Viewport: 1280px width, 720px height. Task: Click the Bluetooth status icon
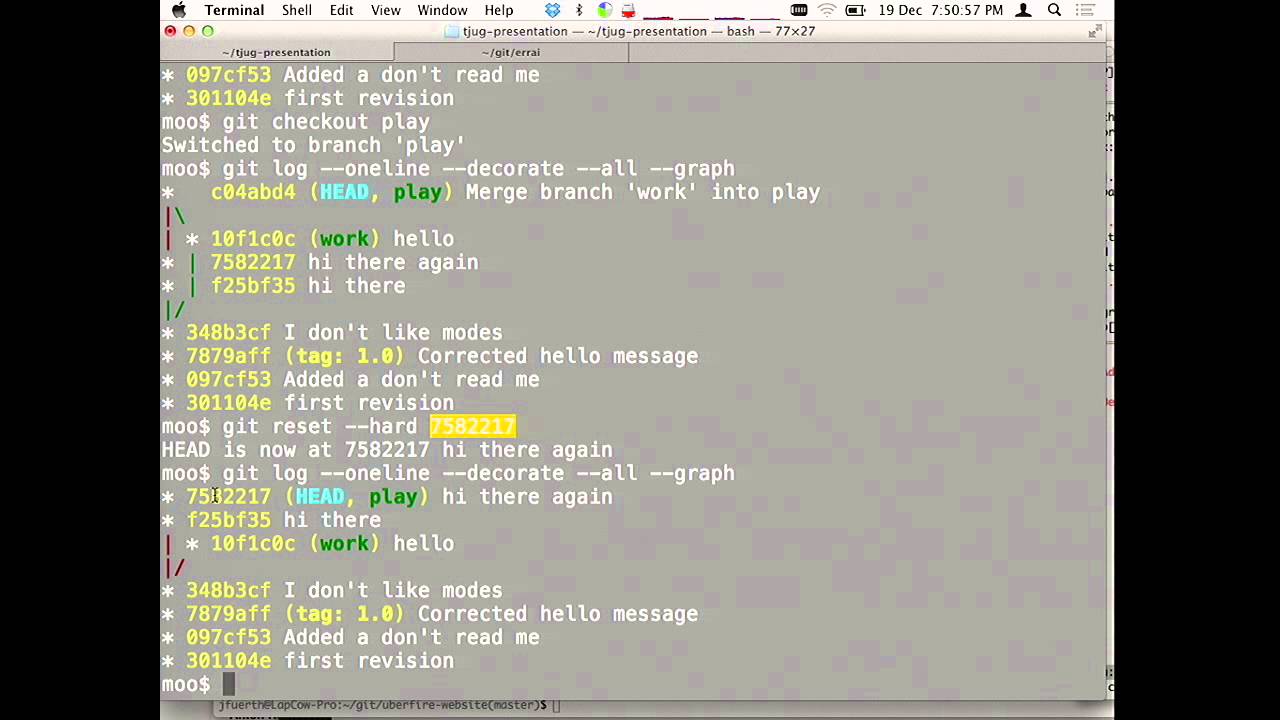click(x=579, y=10)
